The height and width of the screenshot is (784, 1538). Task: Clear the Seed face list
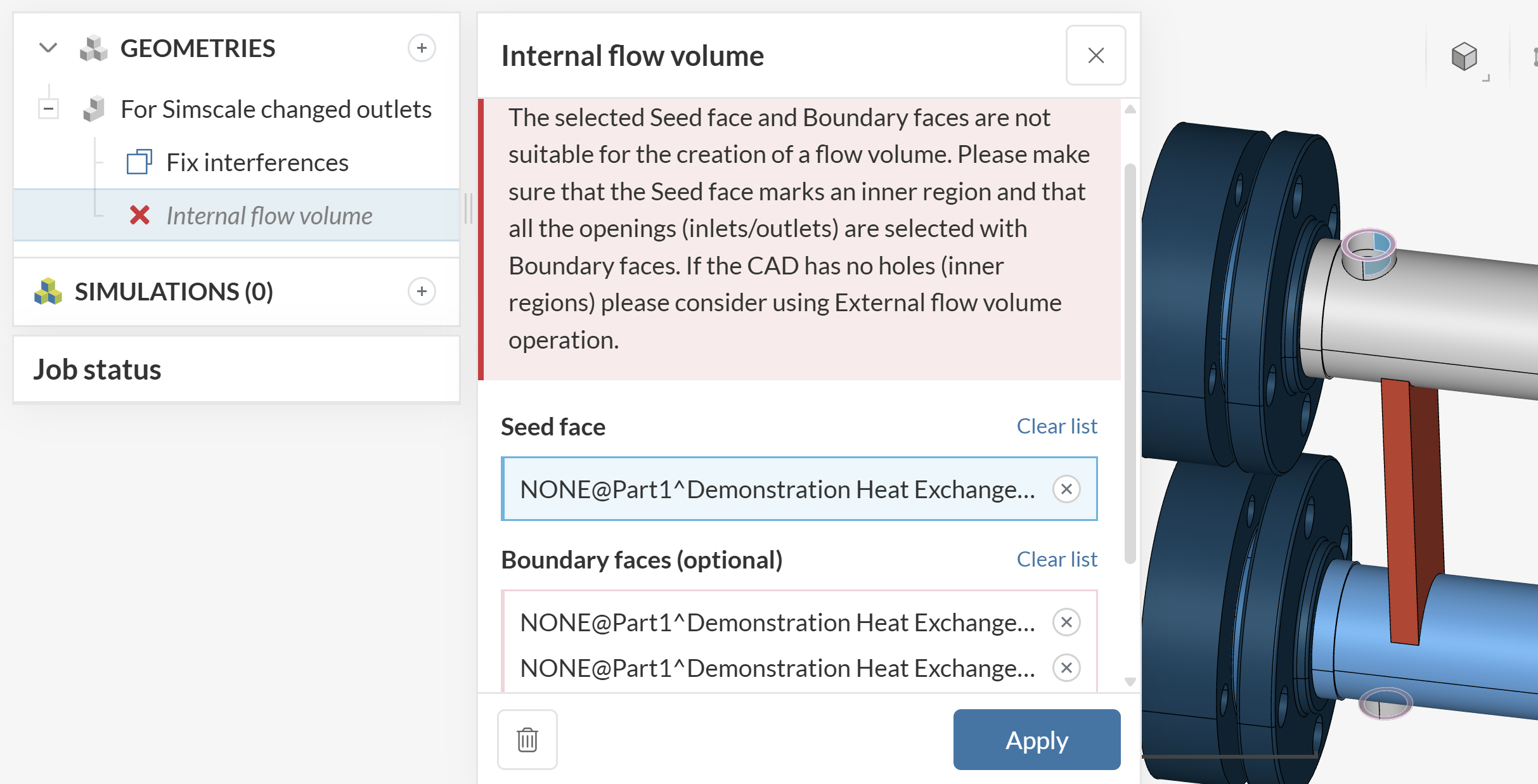click(1056, 427)
